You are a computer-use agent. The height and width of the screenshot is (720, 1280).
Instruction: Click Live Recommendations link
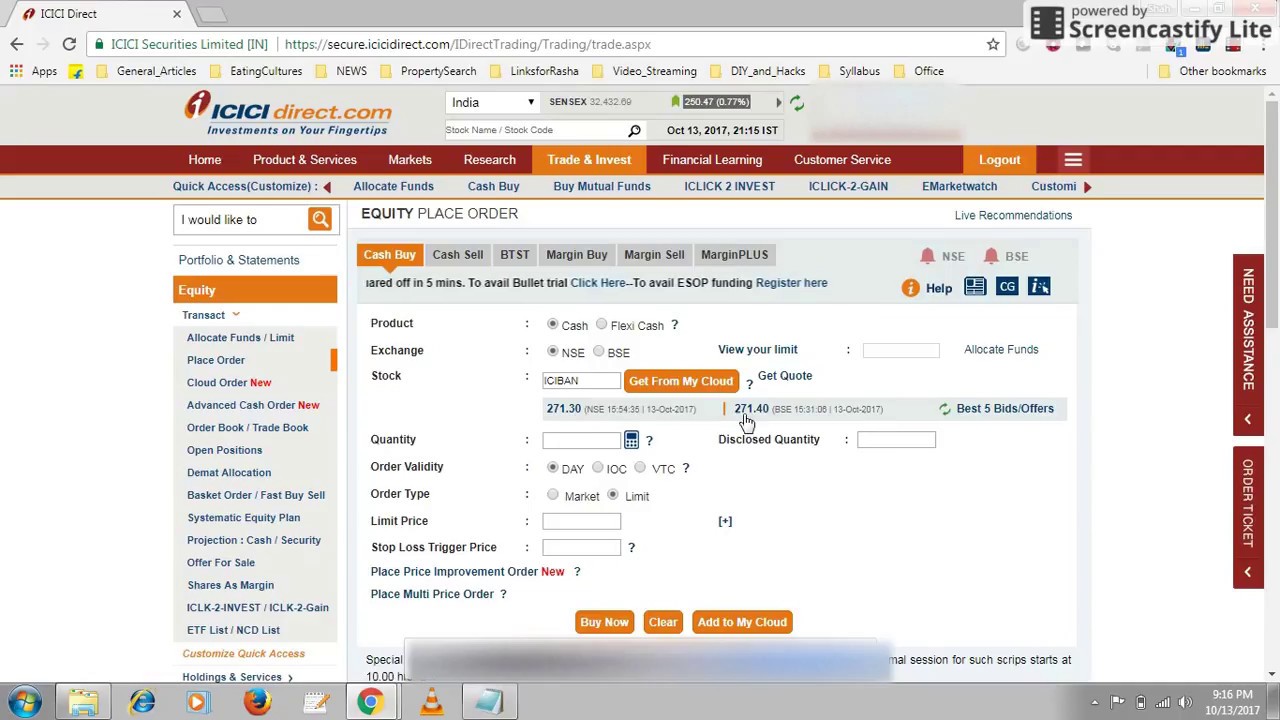pos(1013,216)
